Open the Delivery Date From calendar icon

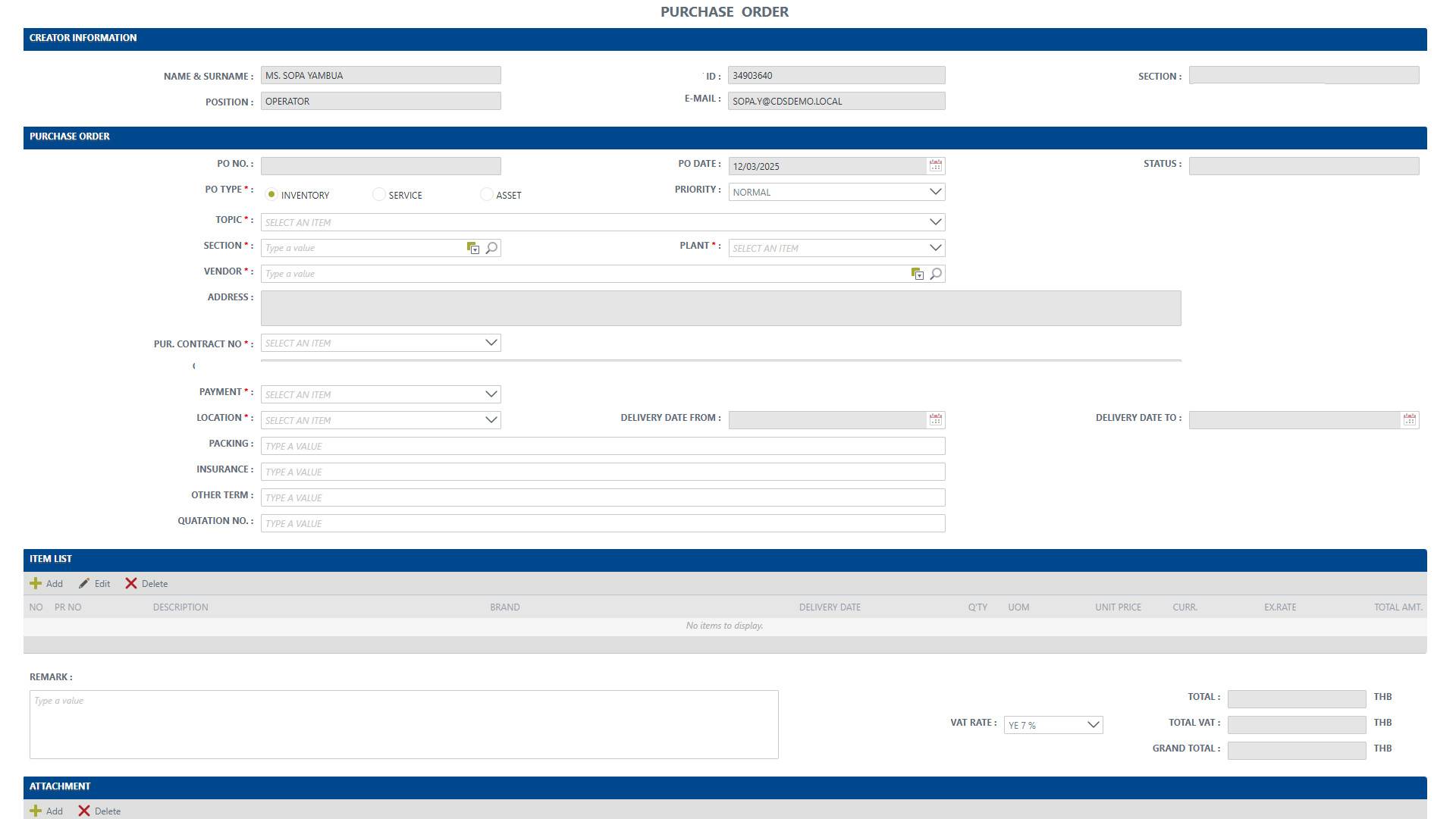point(935,420)
